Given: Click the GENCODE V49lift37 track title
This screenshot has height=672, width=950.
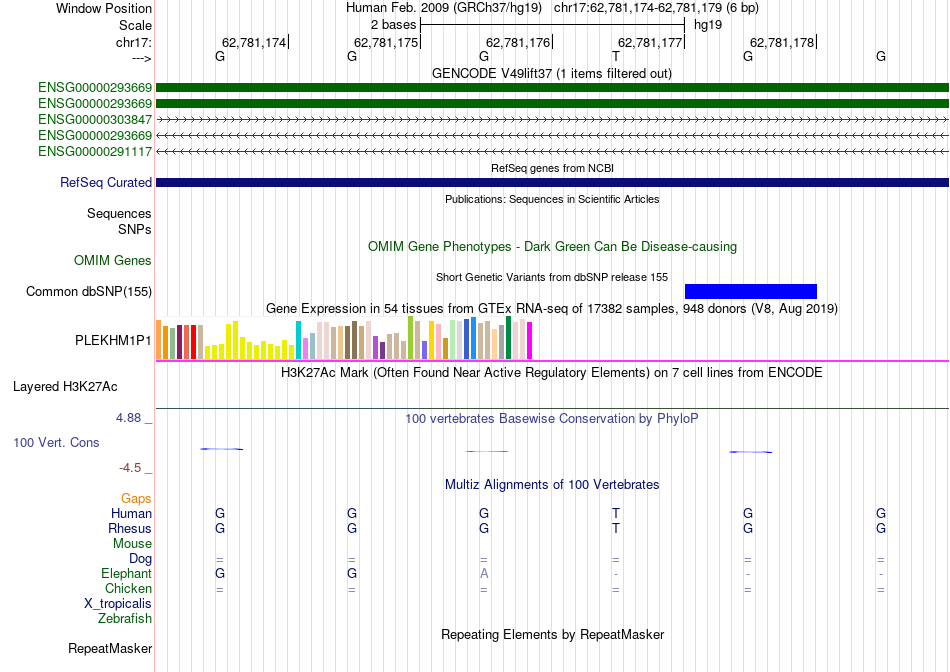Looking at the screenshot, I should coord(552,74).
